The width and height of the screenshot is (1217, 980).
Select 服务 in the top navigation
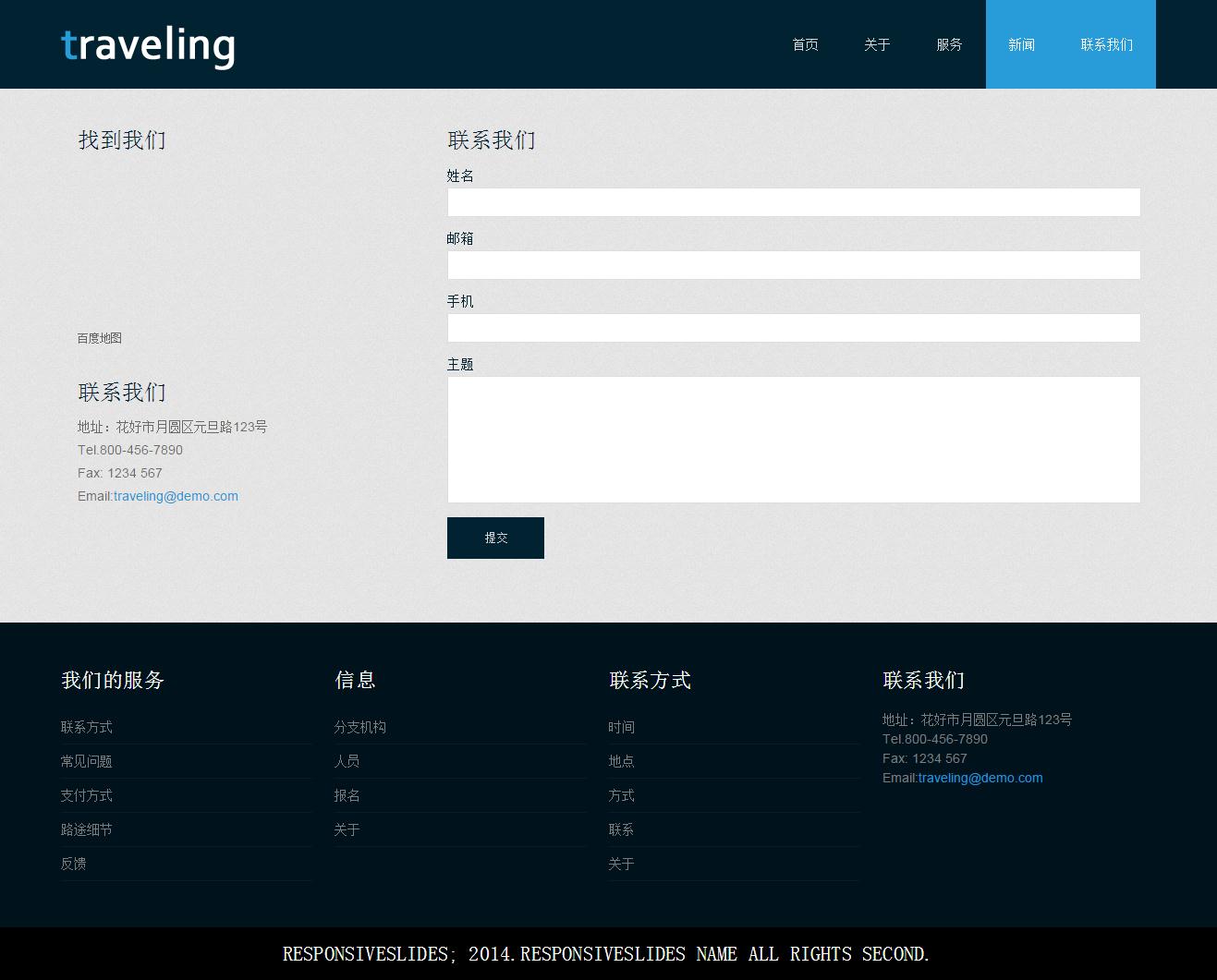coord(949,44)
